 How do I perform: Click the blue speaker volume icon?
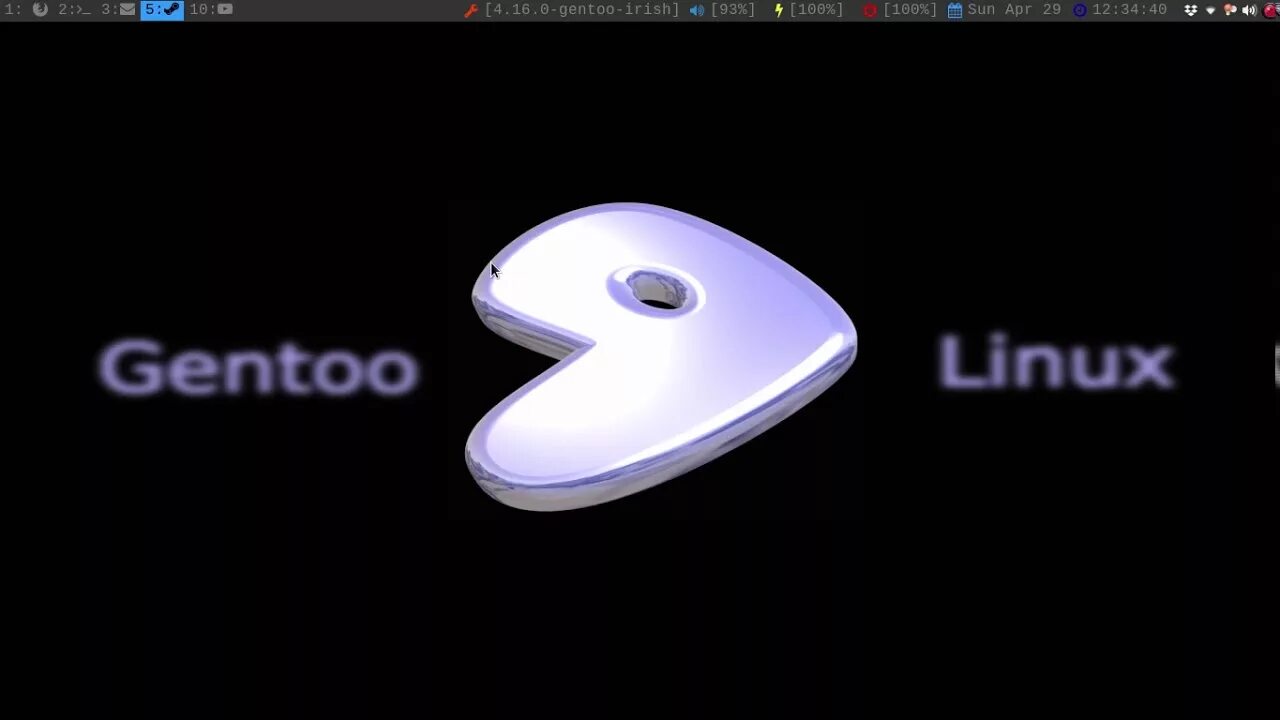(697, 10)
